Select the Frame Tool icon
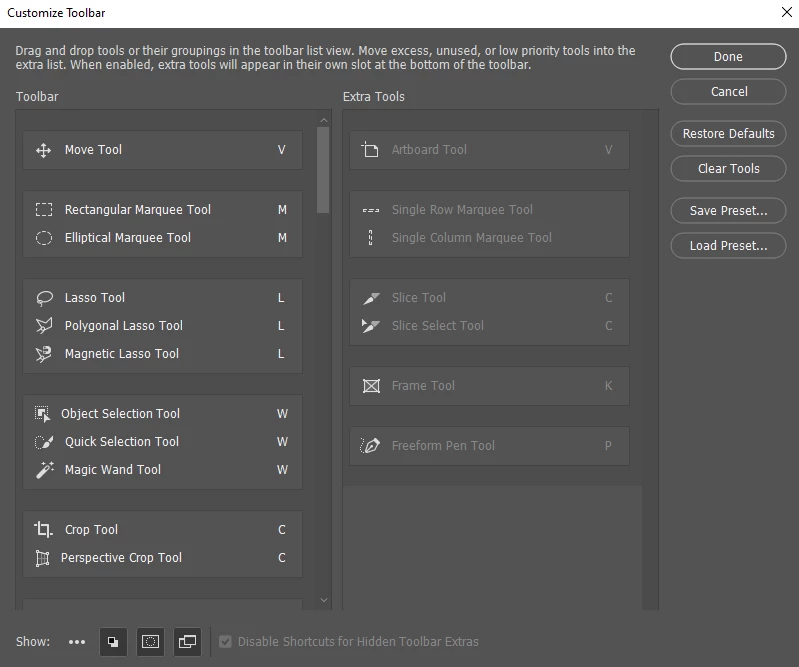Image resolution: width=799 pixels, height=667 pixels. tap(371, 386)
